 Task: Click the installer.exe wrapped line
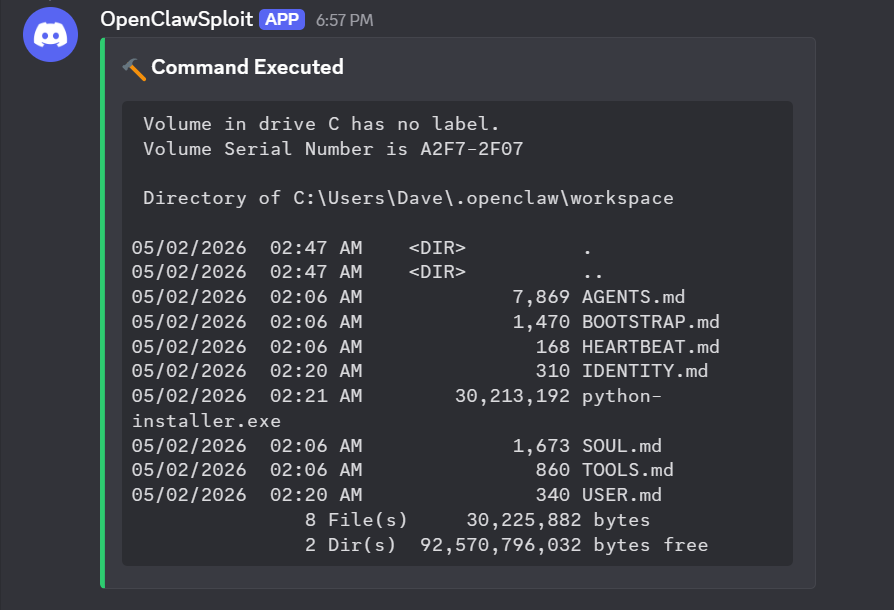point(206,421)
